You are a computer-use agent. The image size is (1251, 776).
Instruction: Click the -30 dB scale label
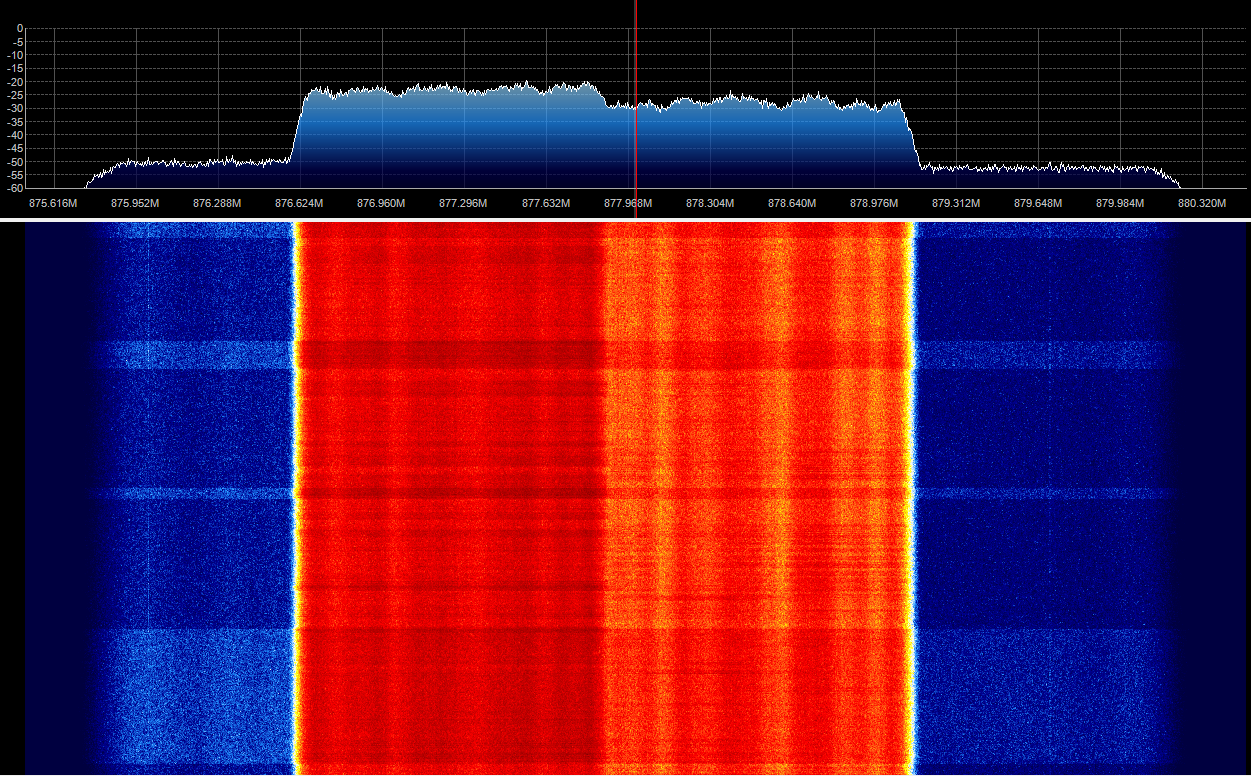pos(15,108)
